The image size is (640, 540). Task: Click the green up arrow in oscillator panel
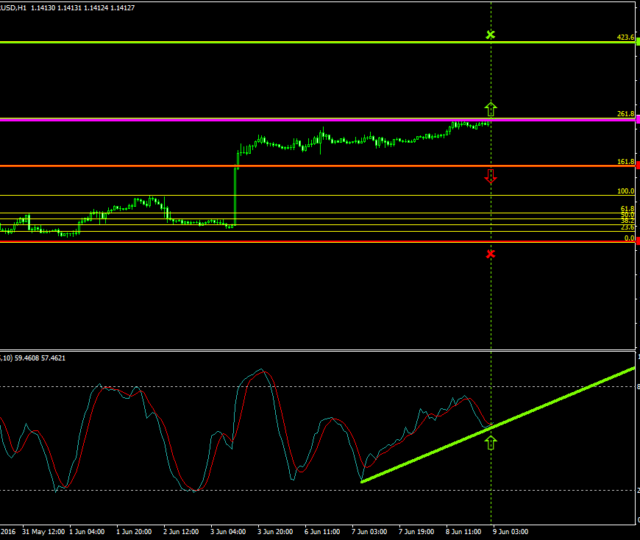coord(490,441)
